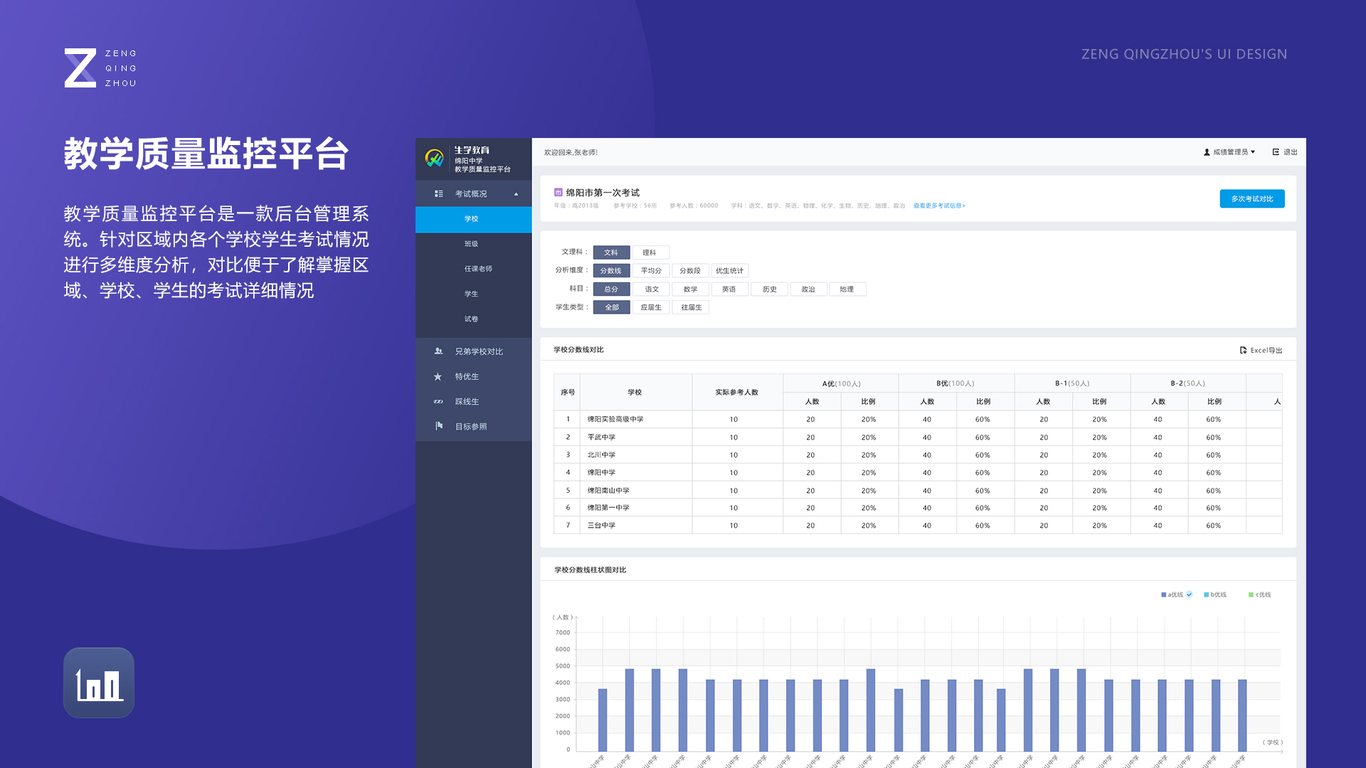
Task: Click the 退出 logout link
Action: click(x=1290, y=152)
